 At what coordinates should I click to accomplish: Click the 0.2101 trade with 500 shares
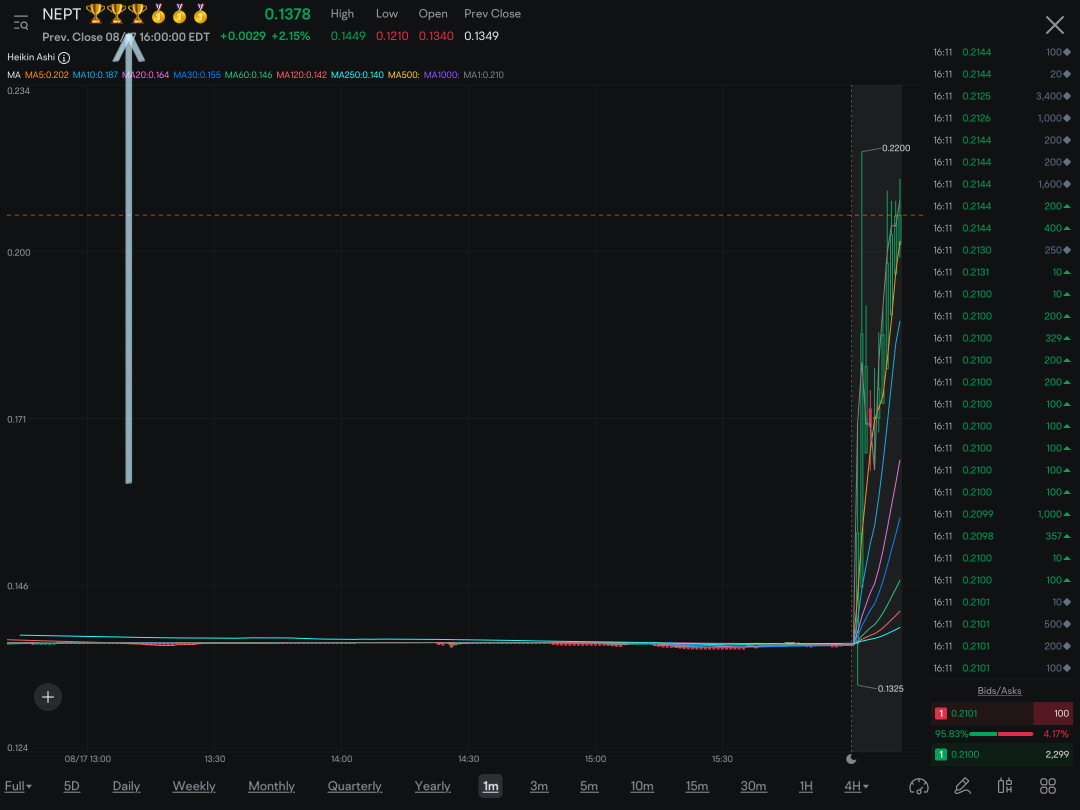(1002, 625)
